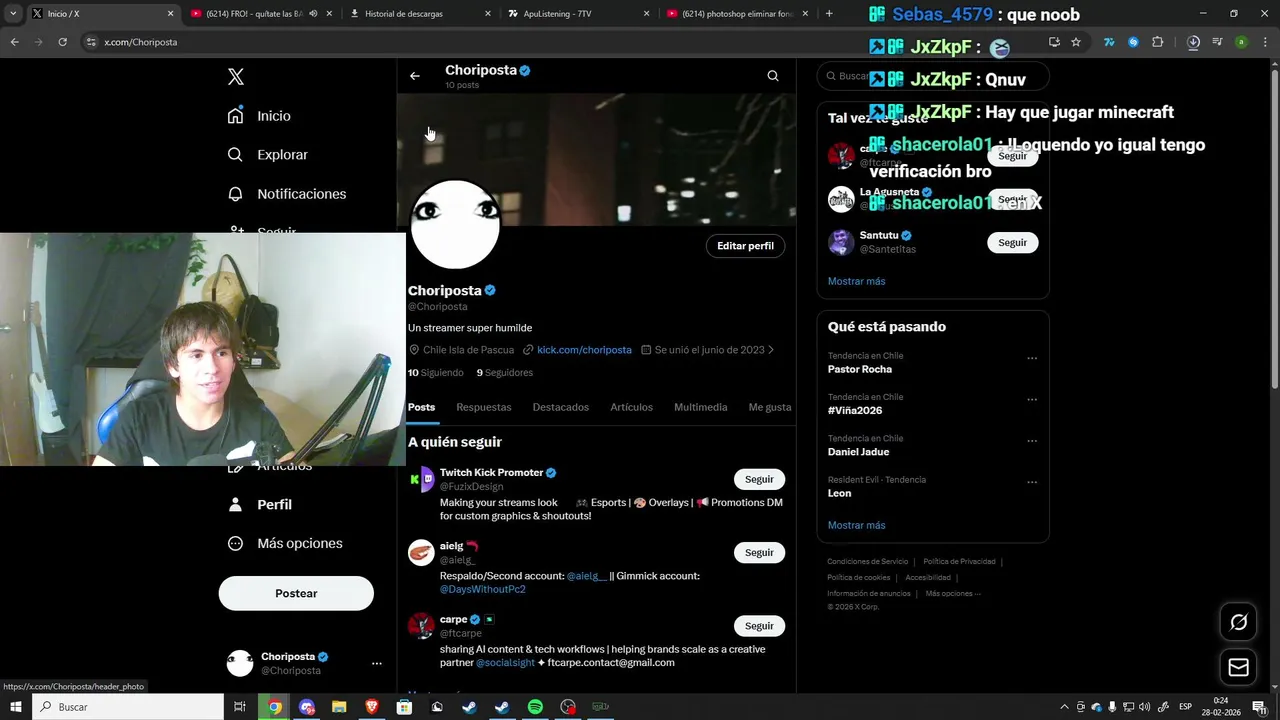Open Spotify from the taskbar
The image size is (1280, 720).
tap(535, 707)
